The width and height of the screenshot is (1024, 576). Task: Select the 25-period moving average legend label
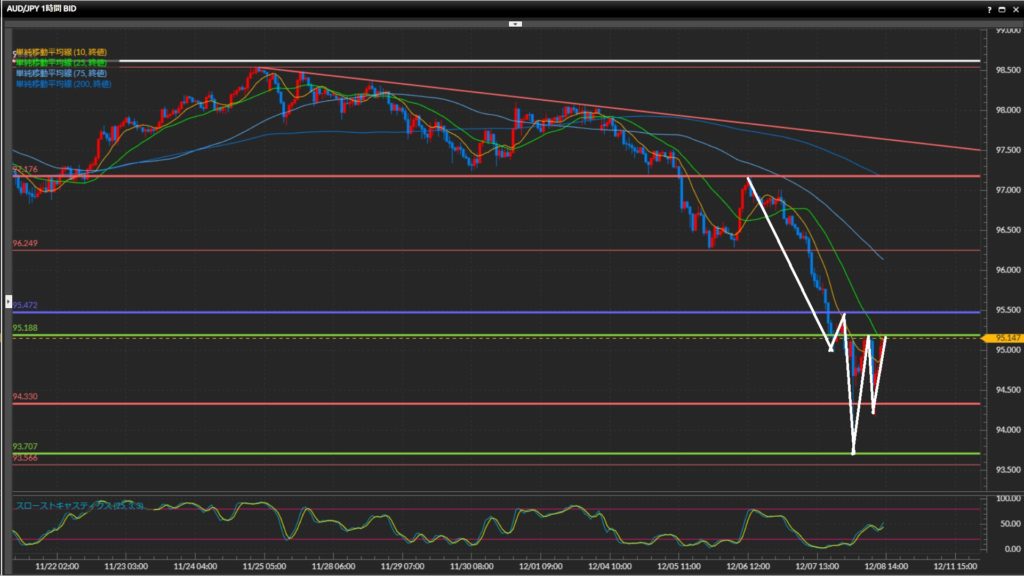click(x=61, y=62)
